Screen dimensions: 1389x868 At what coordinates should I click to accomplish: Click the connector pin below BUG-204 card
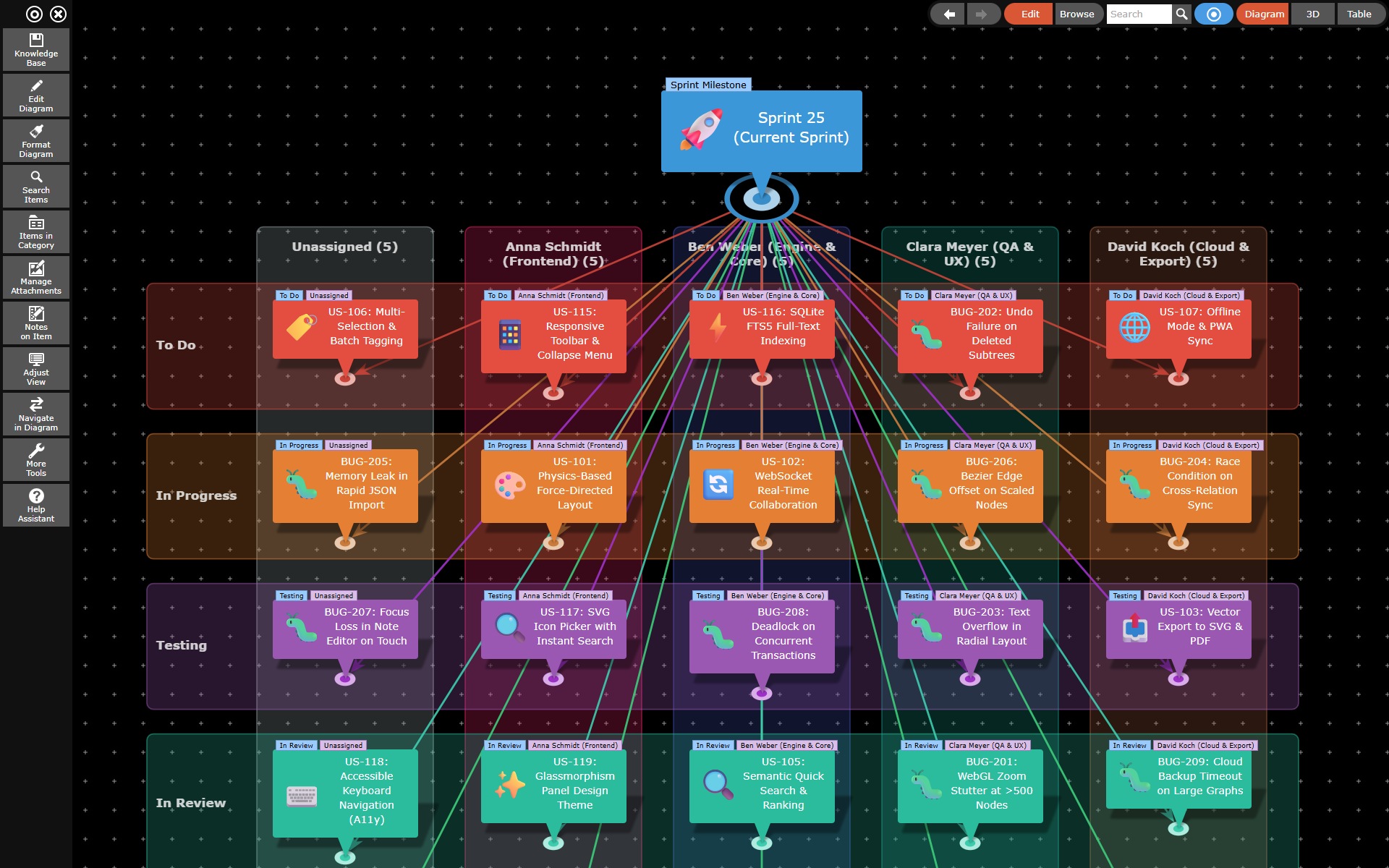1178,542
